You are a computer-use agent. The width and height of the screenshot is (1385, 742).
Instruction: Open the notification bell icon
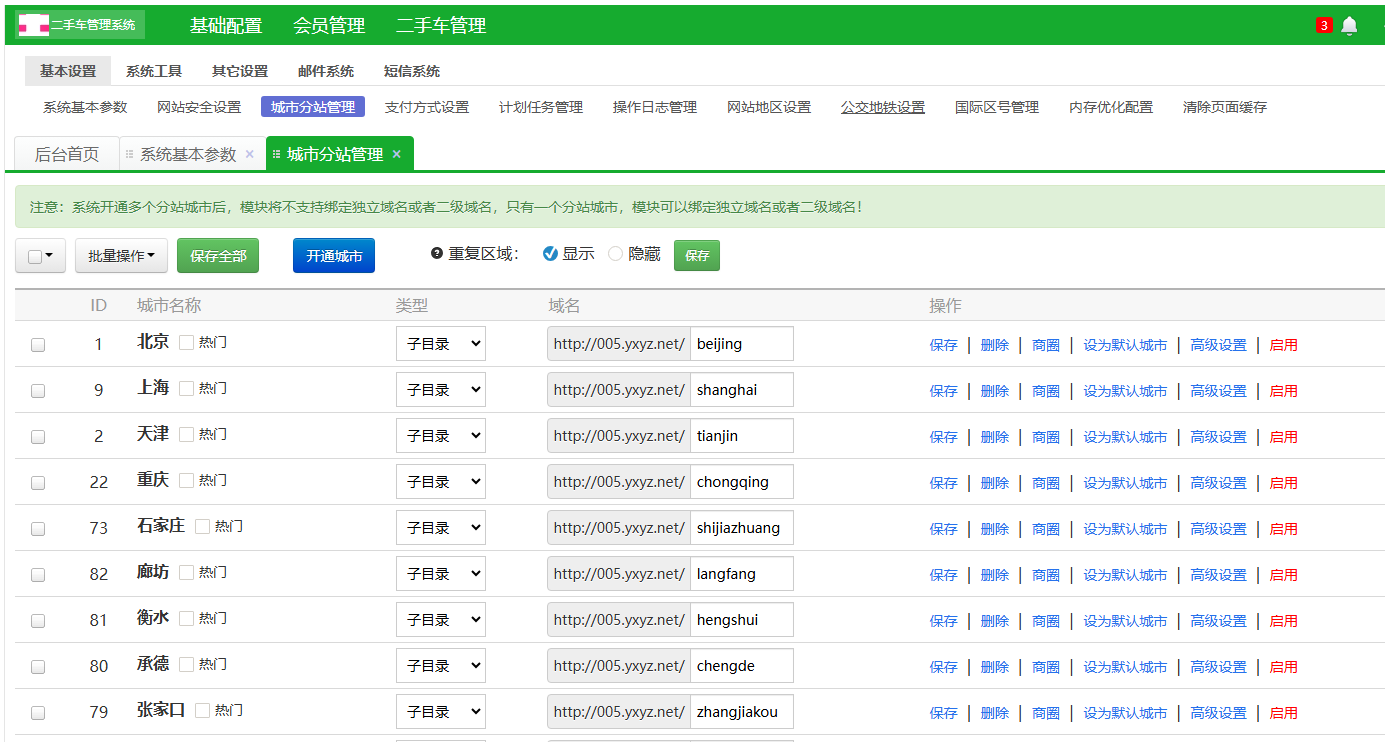(1349, 25)
